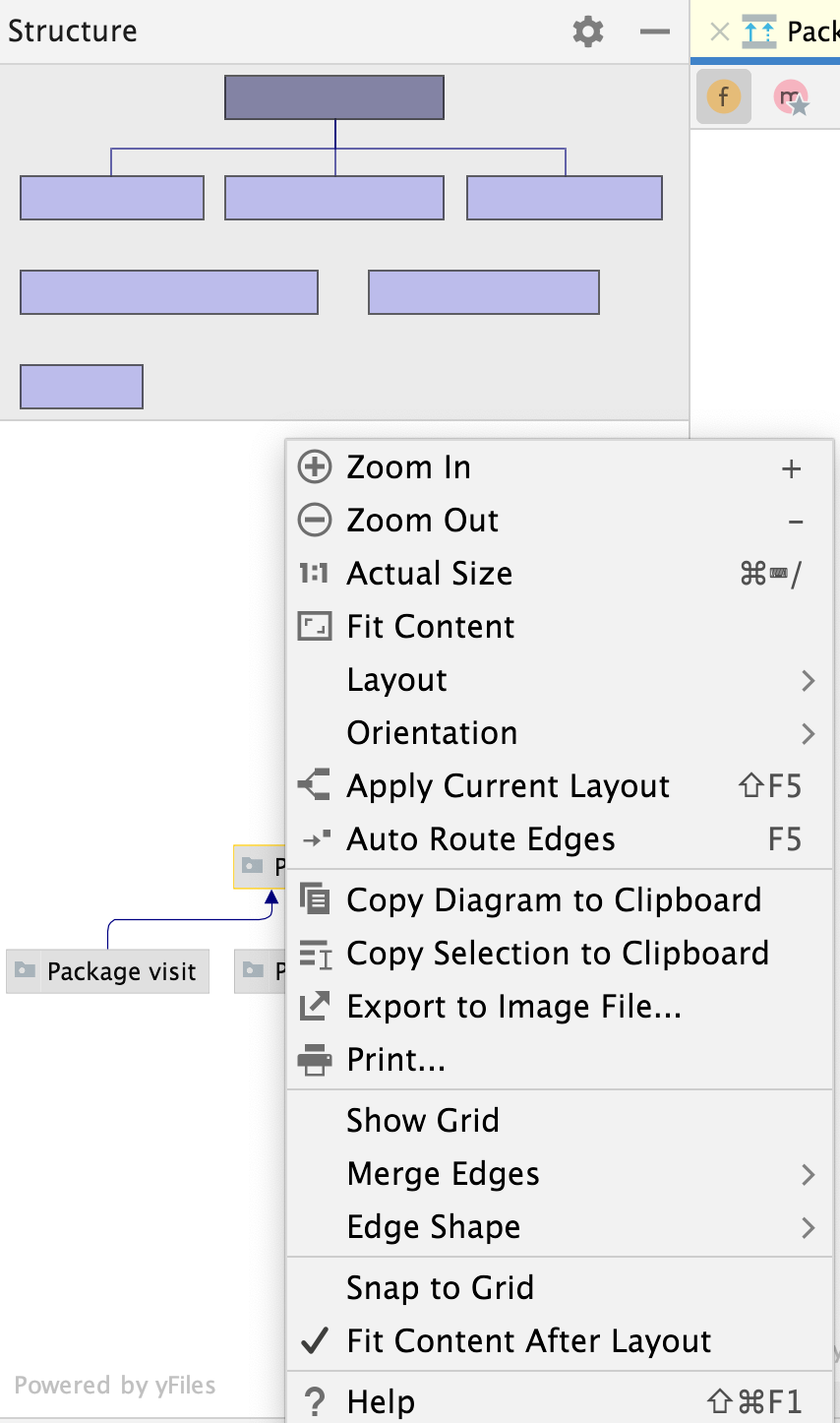Click the Fit Content icon
The width and height of the screenshot is (840, 1423).
(315, 627)
